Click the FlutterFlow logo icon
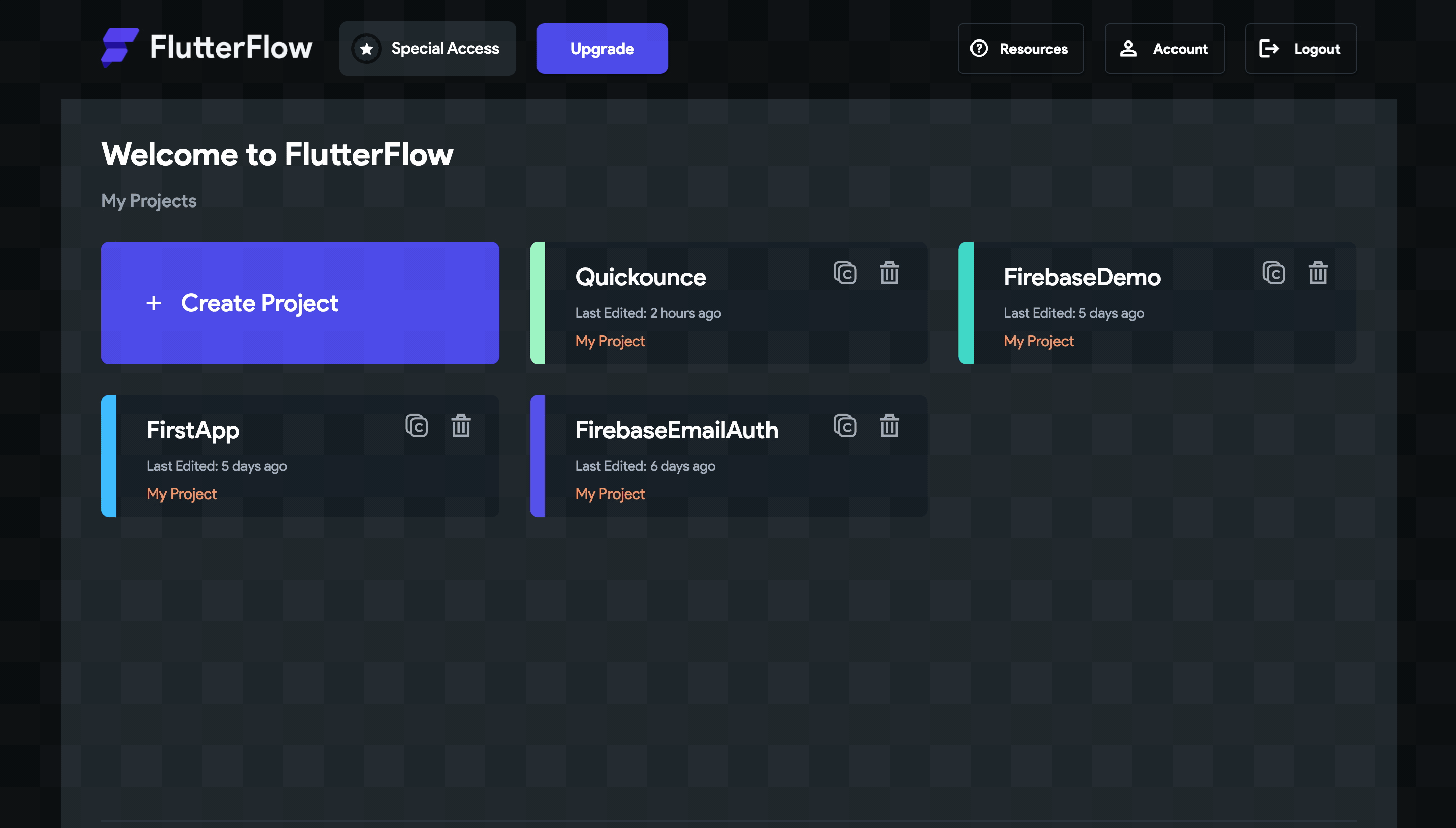This screenshot has height=828, width=1456. 120,48
